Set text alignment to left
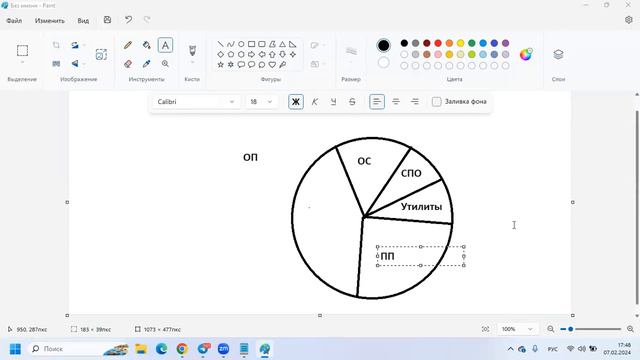Image resolution: width=640 pixels, height=360 pixels. click(377, 102)
